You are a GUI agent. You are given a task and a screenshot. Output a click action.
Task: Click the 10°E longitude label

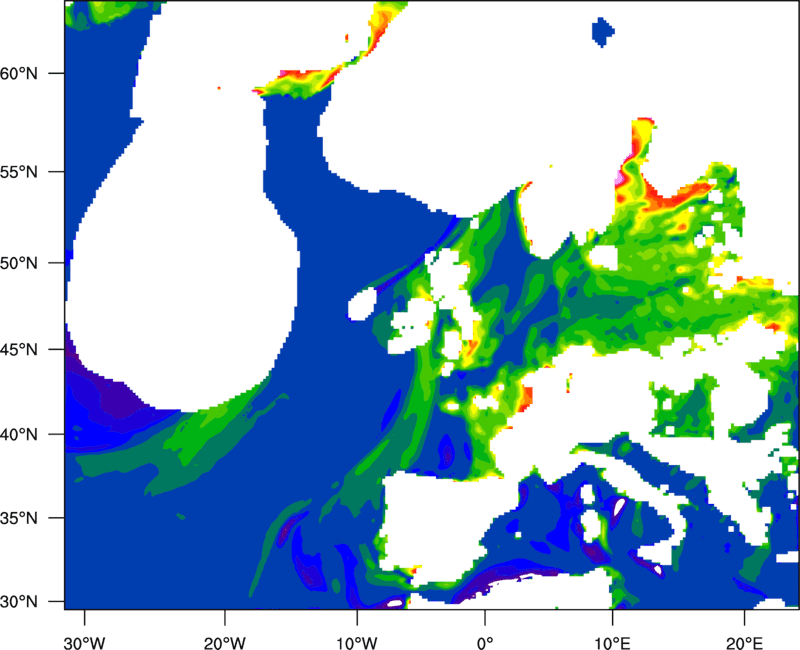[x=612, y=643]
